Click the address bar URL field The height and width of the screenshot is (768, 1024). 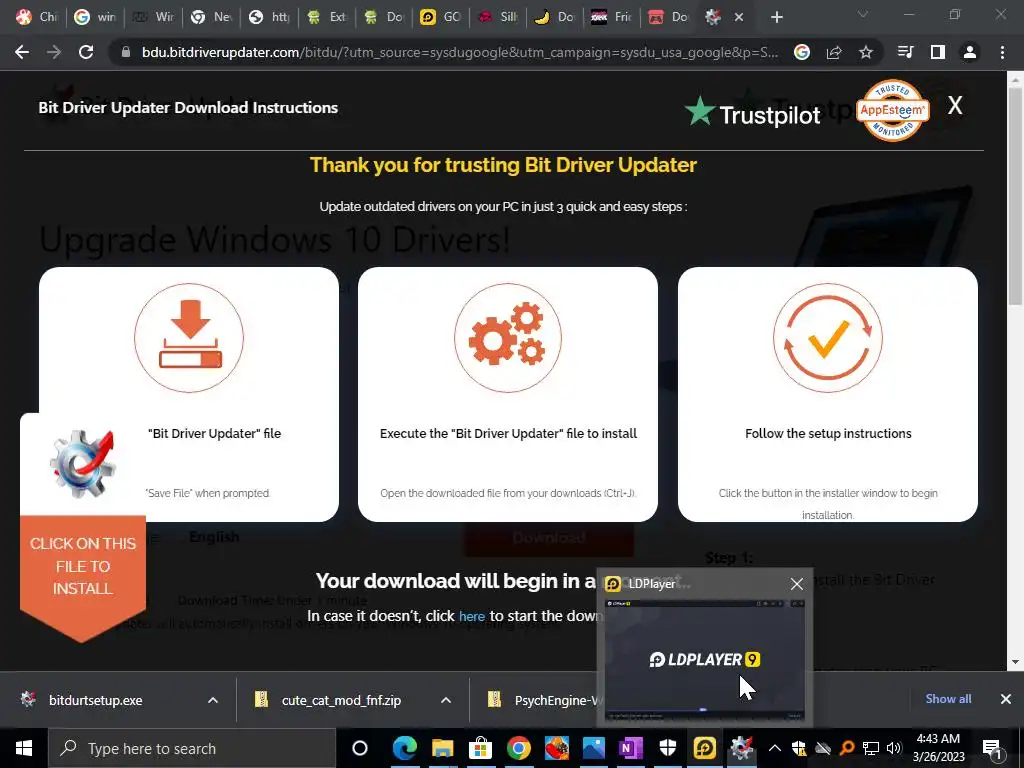click(x=460, y=52)
